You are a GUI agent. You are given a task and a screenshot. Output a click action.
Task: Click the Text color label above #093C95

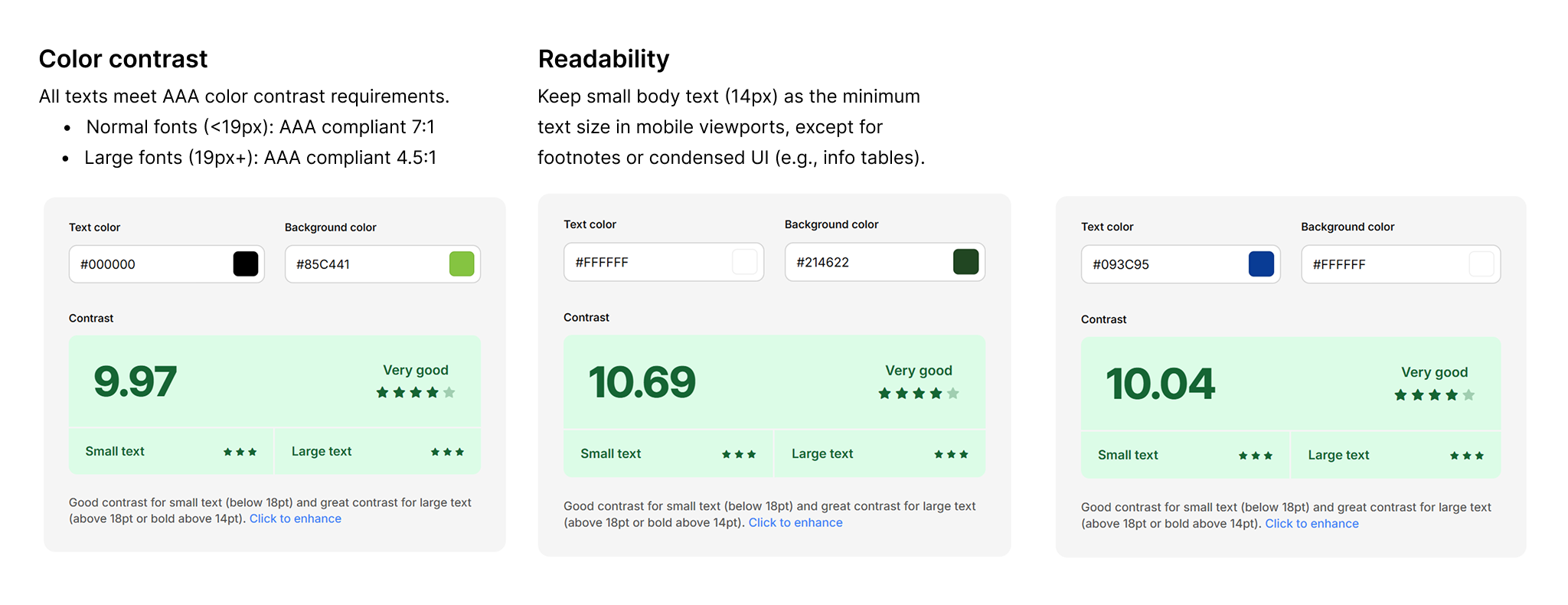(1107, 227)
